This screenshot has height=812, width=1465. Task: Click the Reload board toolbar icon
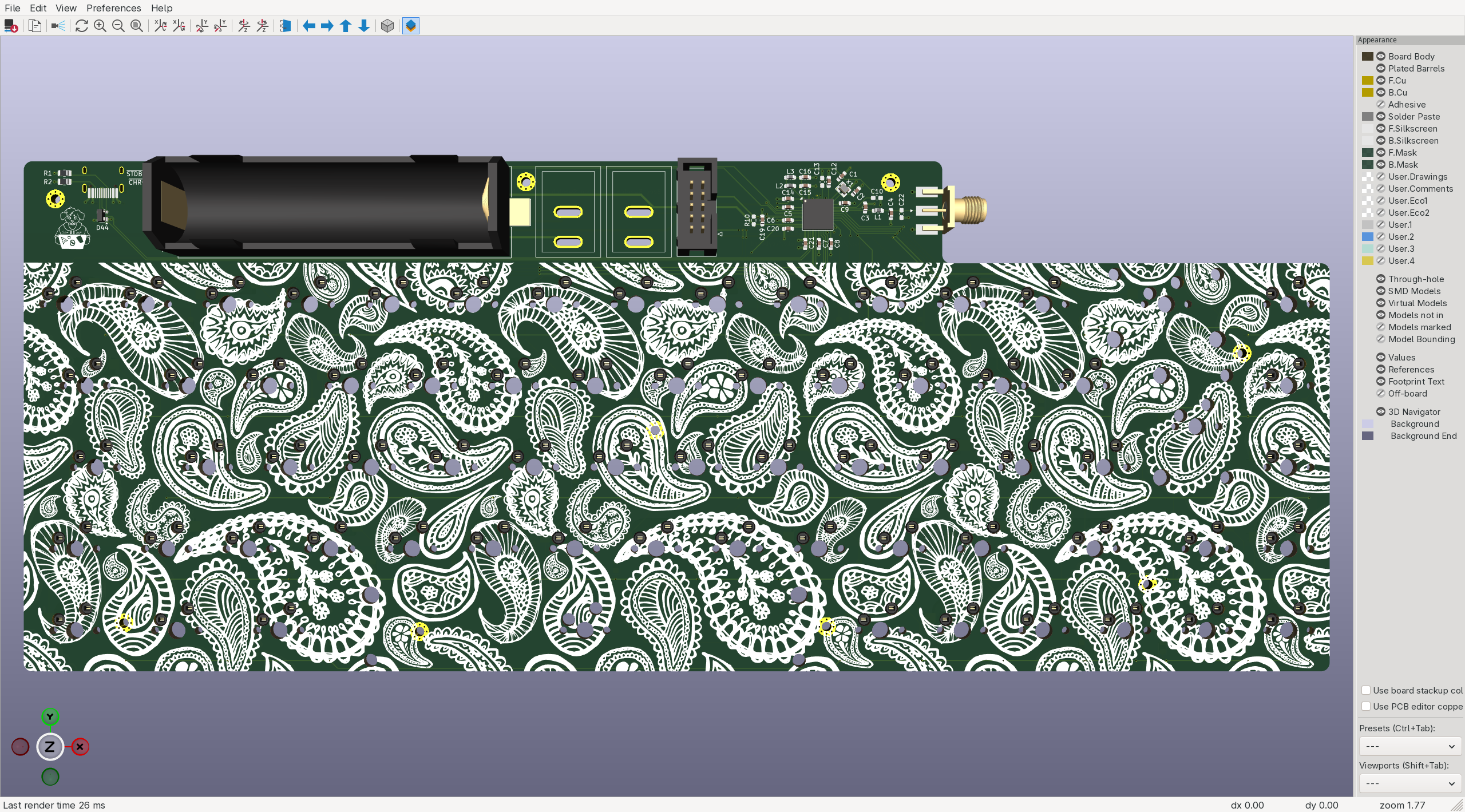[11, 26]
